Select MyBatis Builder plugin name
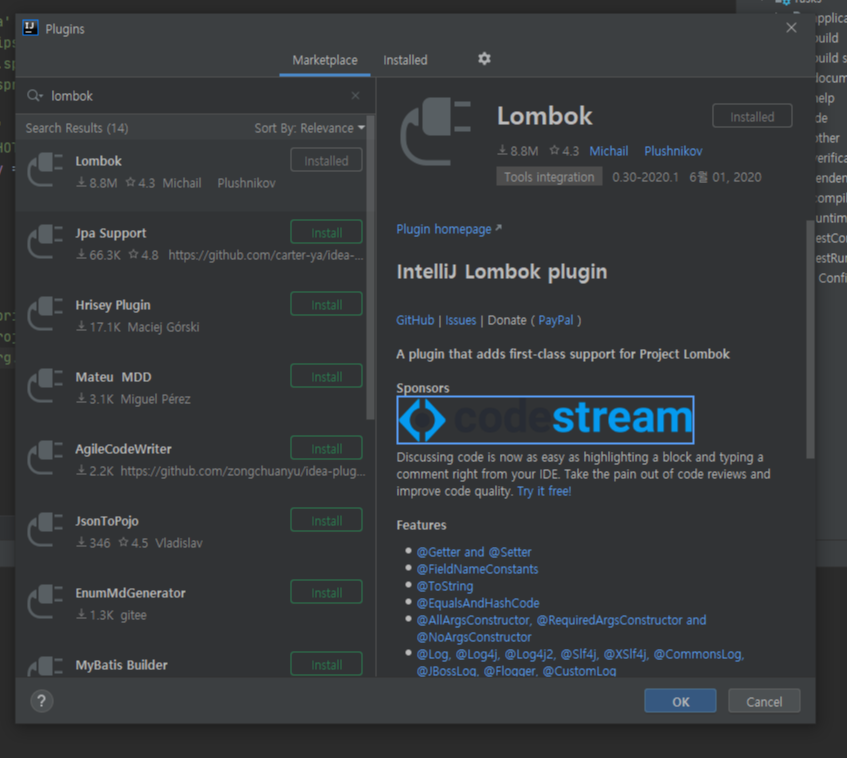 click(122, 665)
